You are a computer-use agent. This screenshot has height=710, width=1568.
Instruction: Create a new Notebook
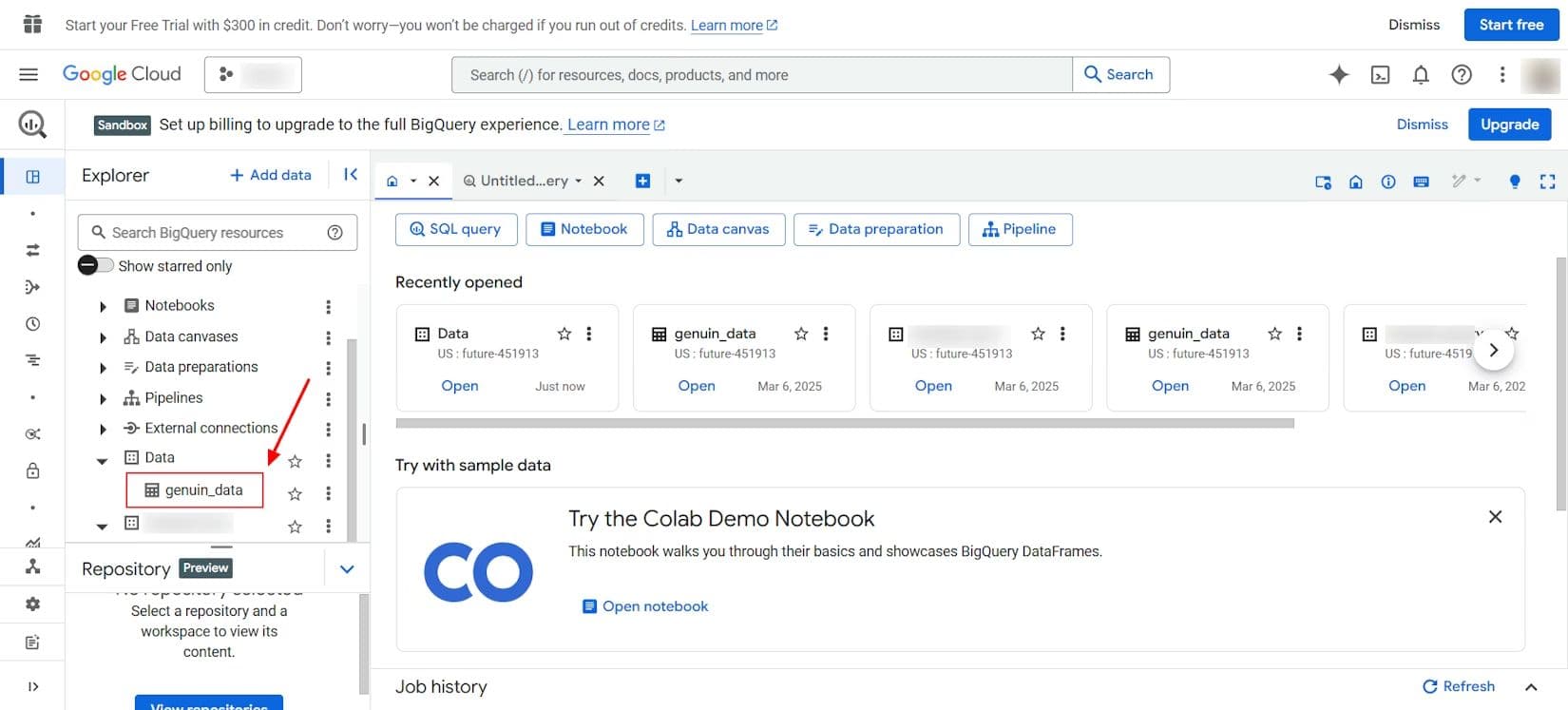point(584,229)
